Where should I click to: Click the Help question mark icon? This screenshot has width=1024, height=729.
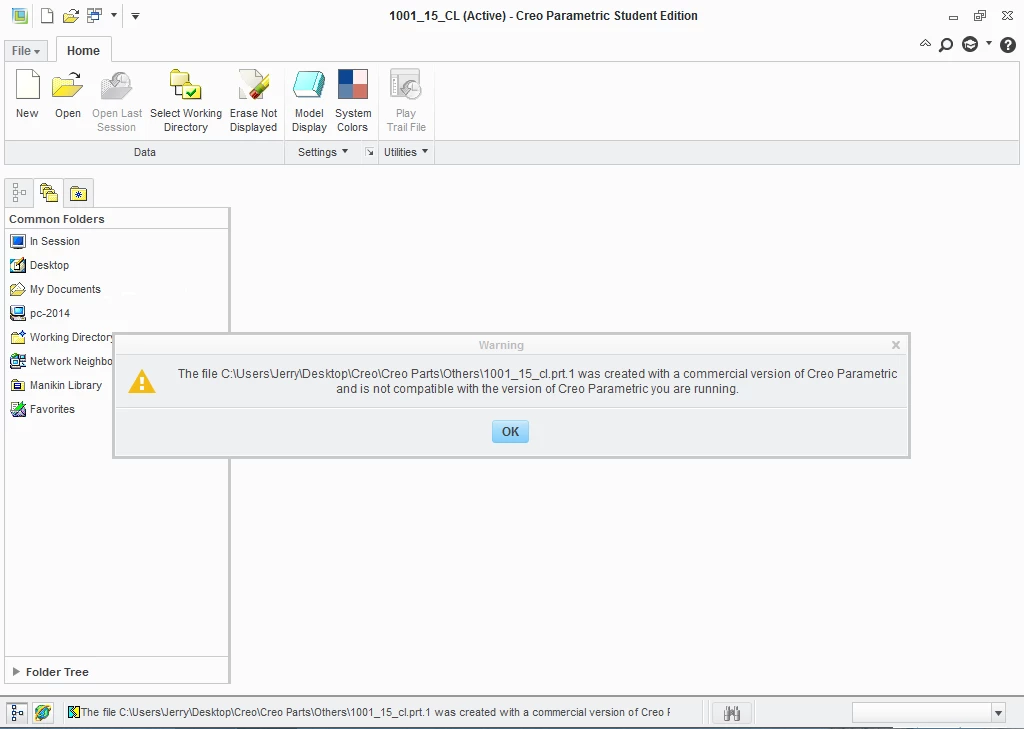point(1008,44)
